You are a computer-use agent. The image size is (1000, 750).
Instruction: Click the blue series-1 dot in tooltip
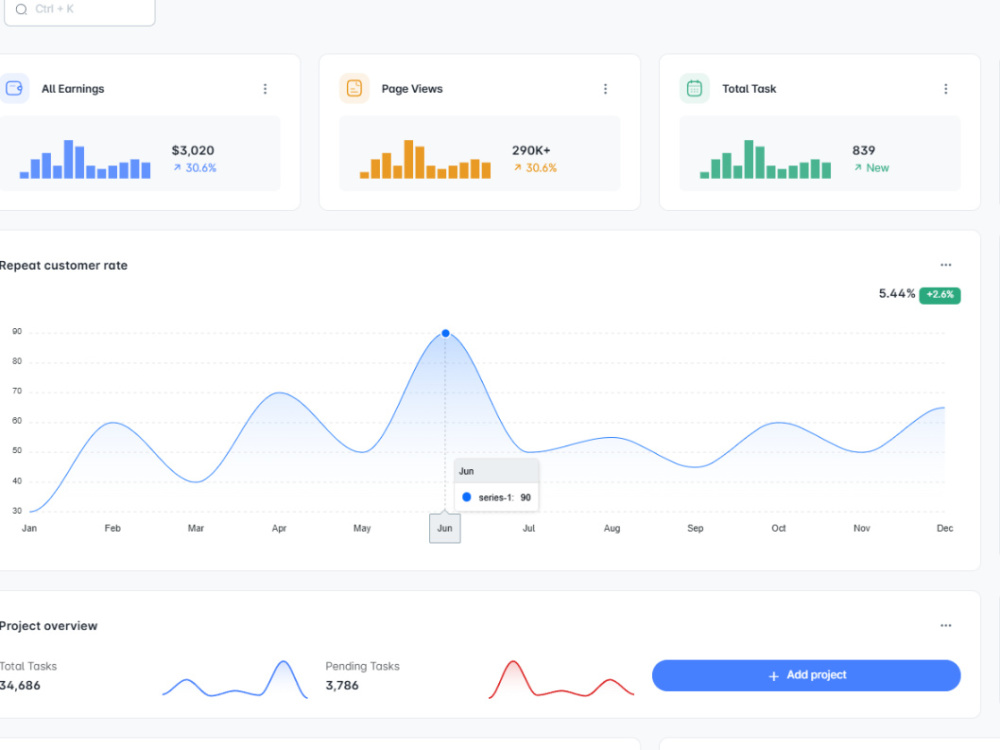click(x=466, y=497)
